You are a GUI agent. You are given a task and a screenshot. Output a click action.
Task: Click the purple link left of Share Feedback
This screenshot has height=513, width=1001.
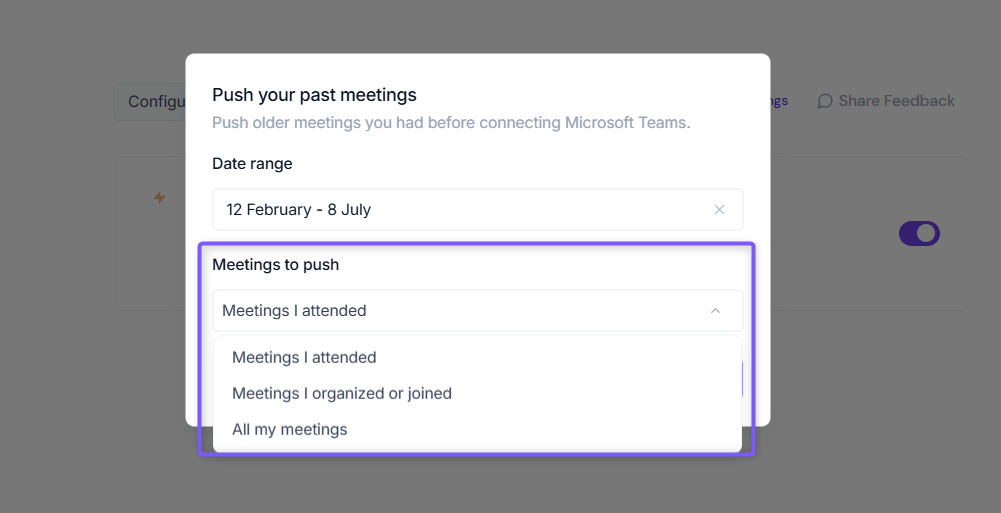pos(779,101)
